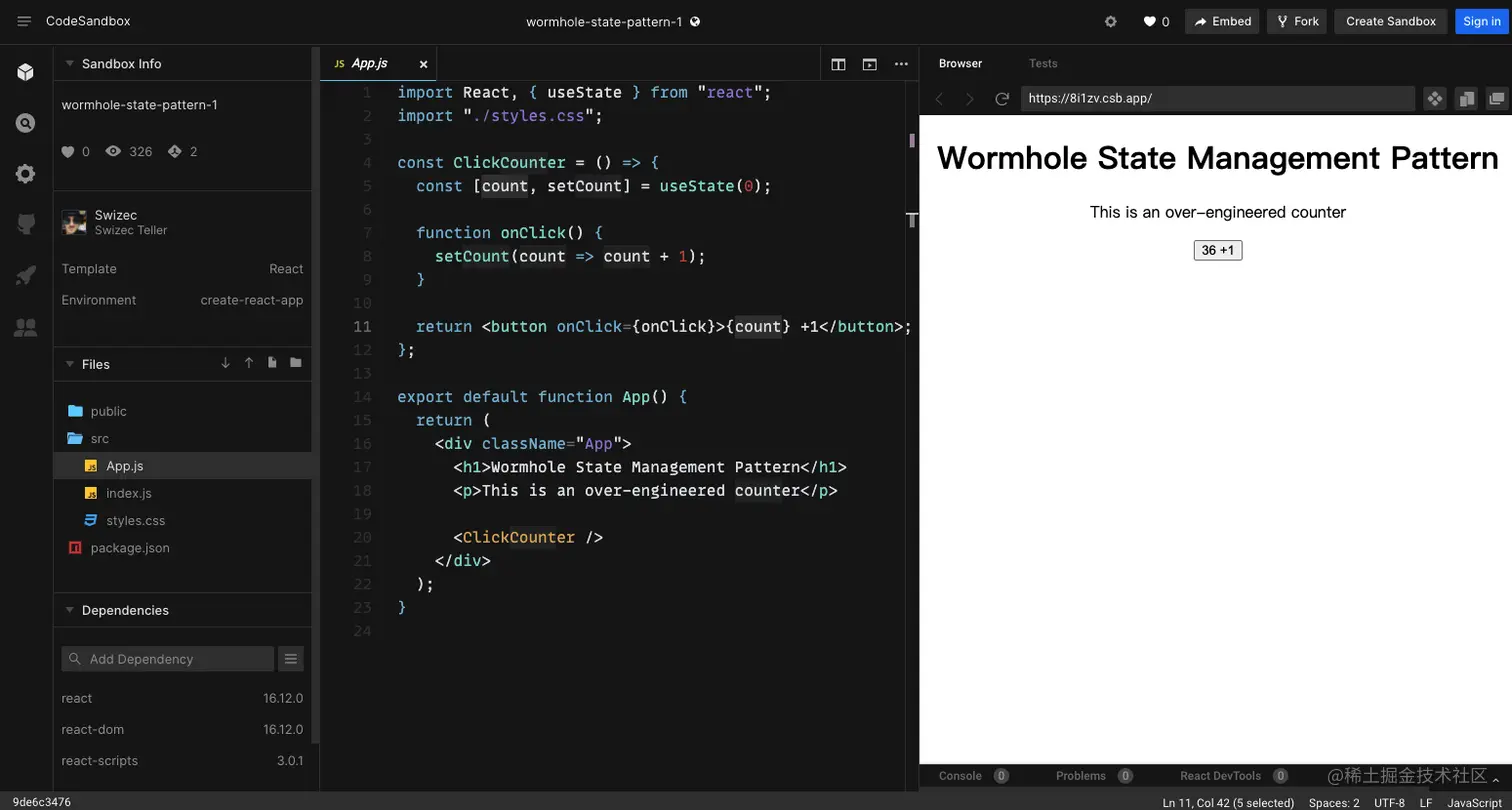1512x810 pixels.
Task: Open the Console panel
Action: click(x=972, y=776)
